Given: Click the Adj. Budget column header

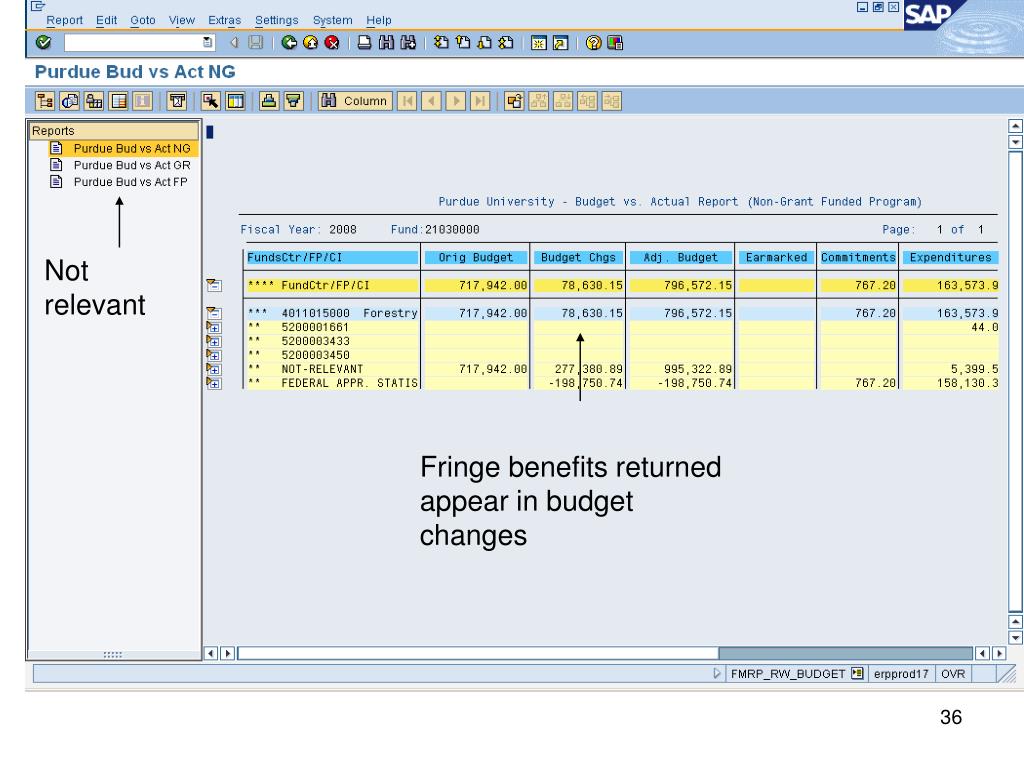Looking at the screenshot, I should pyautogui.click(x=680, y=257).
